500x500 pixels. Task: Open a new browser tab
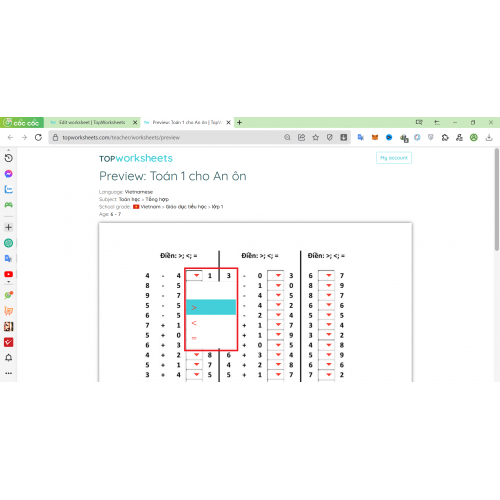(239, 122)
